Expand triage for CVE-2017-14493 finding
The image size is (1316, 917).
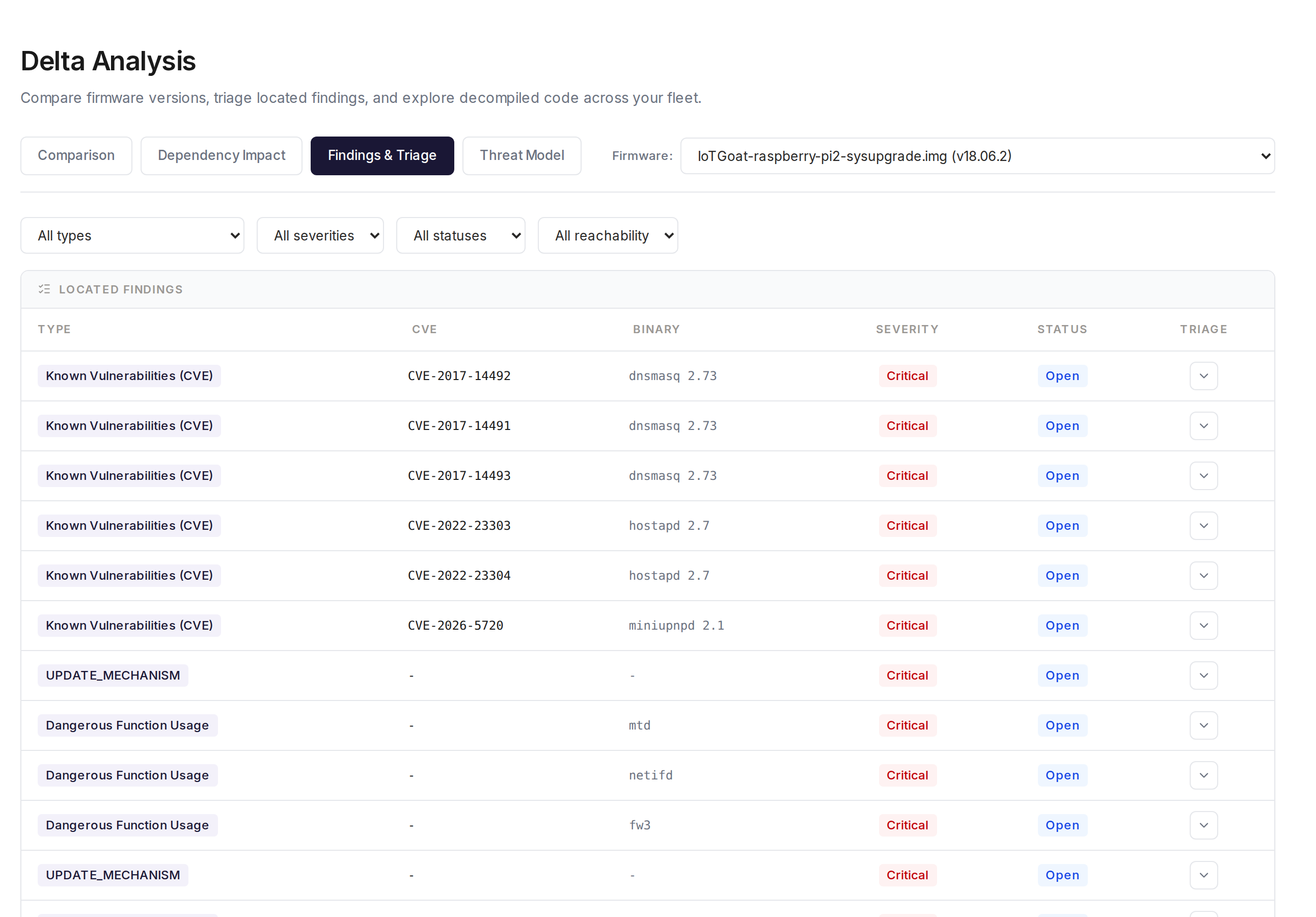click(x=1203, y=476)
